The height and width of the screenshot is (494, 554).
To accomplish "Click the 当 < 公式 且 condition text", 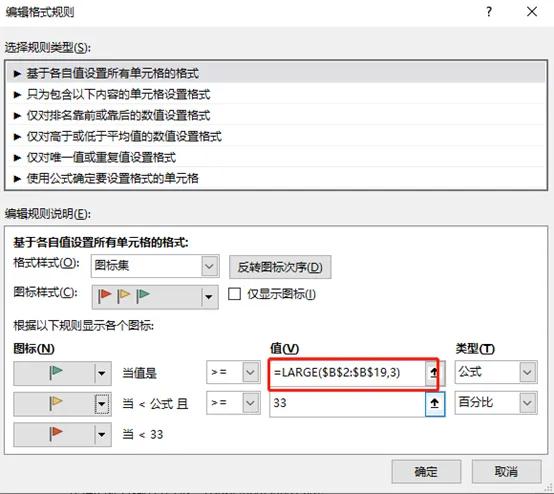I will tap(155, 404).
